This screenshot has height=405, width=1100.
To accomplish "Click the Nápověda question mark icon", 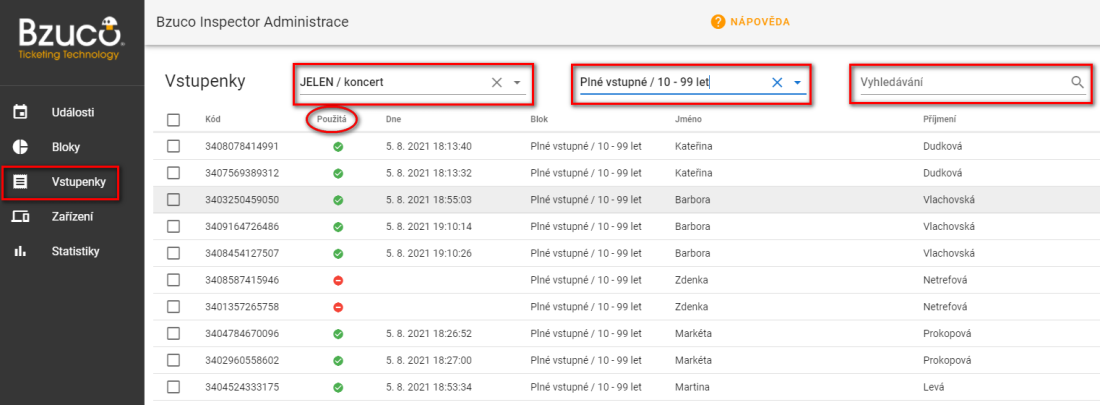I will pos(718,22).
